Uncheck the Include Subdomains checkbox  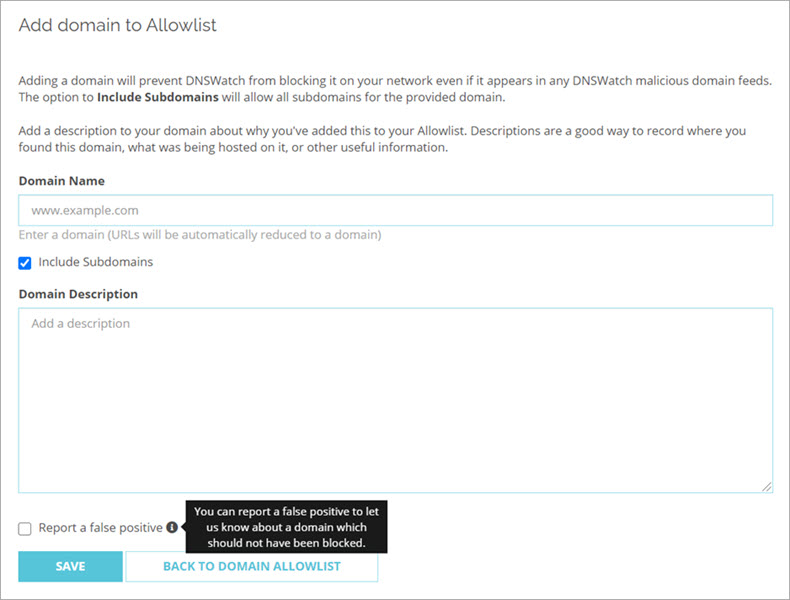coord(25,263)
